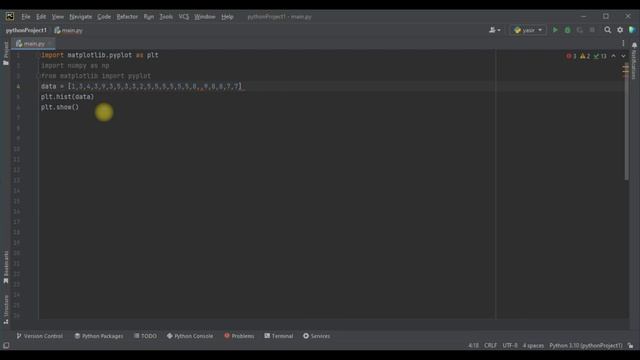Screen dimensions: 640x360
Task: Open the VCS menu
Action: (x=184, y=17)
